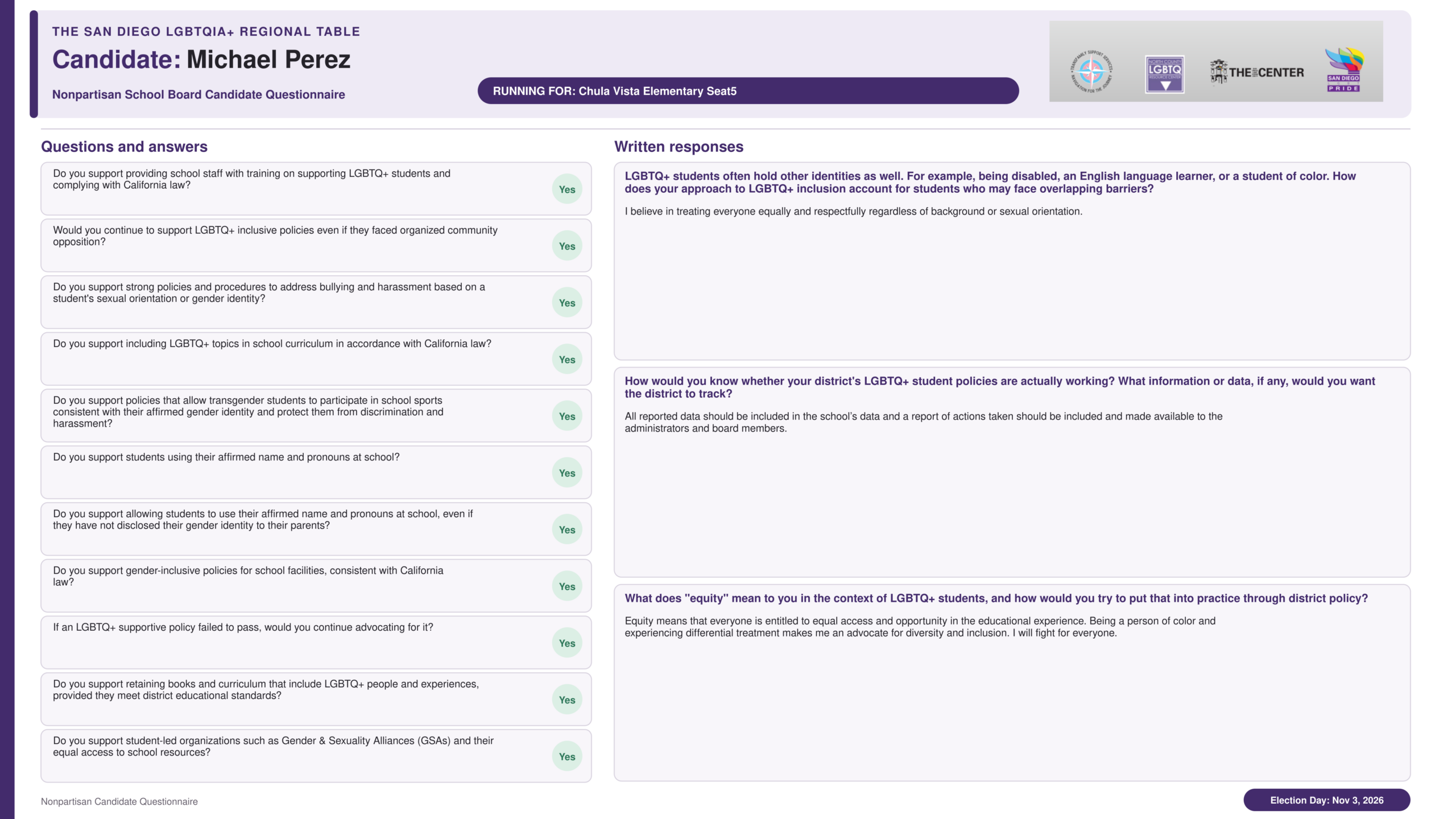Click Yes badge for policy failed to pass question
This screenshot has height=819, width=1456.
click(567, 643)
